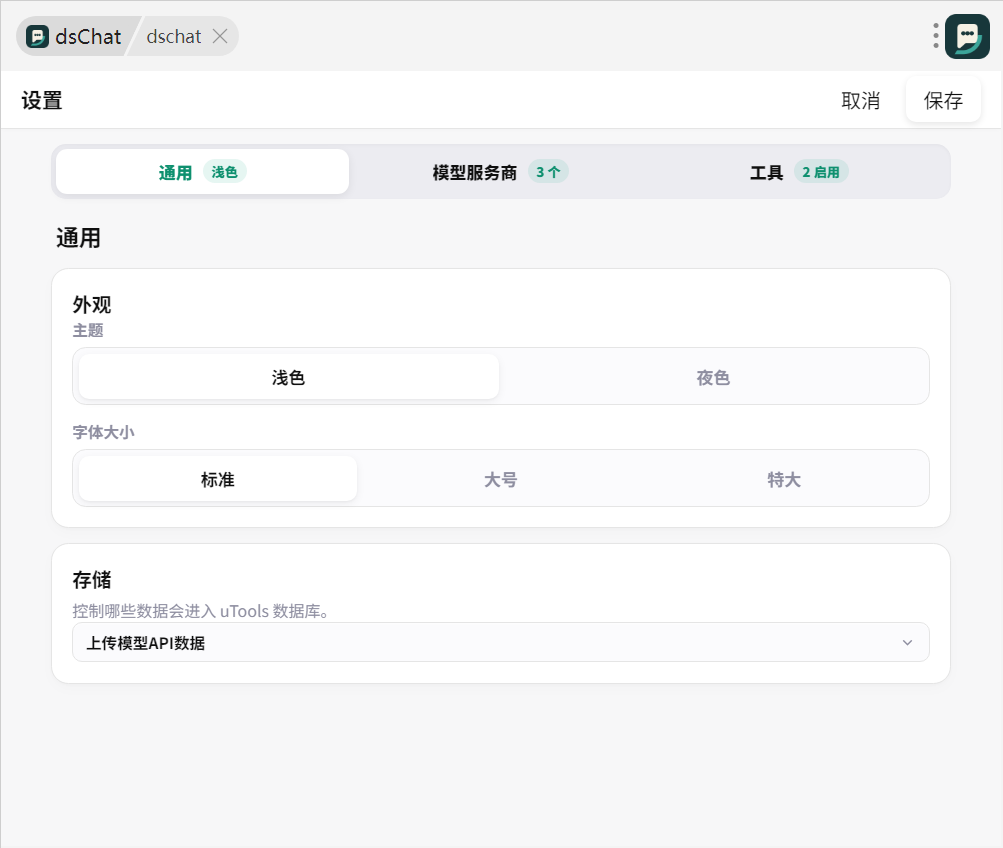Click the 浅色 badge on 通用 tab
The image size is (1003, 848).
(x=225, y=171)
